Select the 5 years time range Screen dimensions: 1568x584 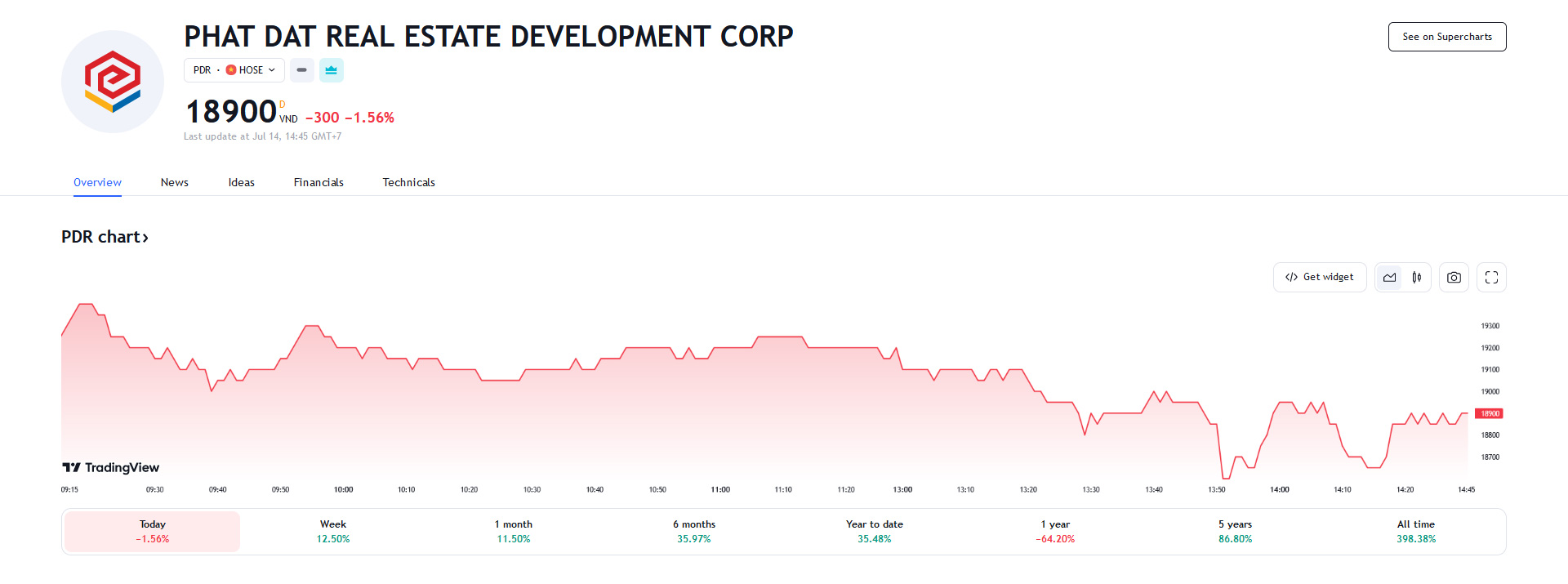pyautogui.click(x=1235, y=531)
